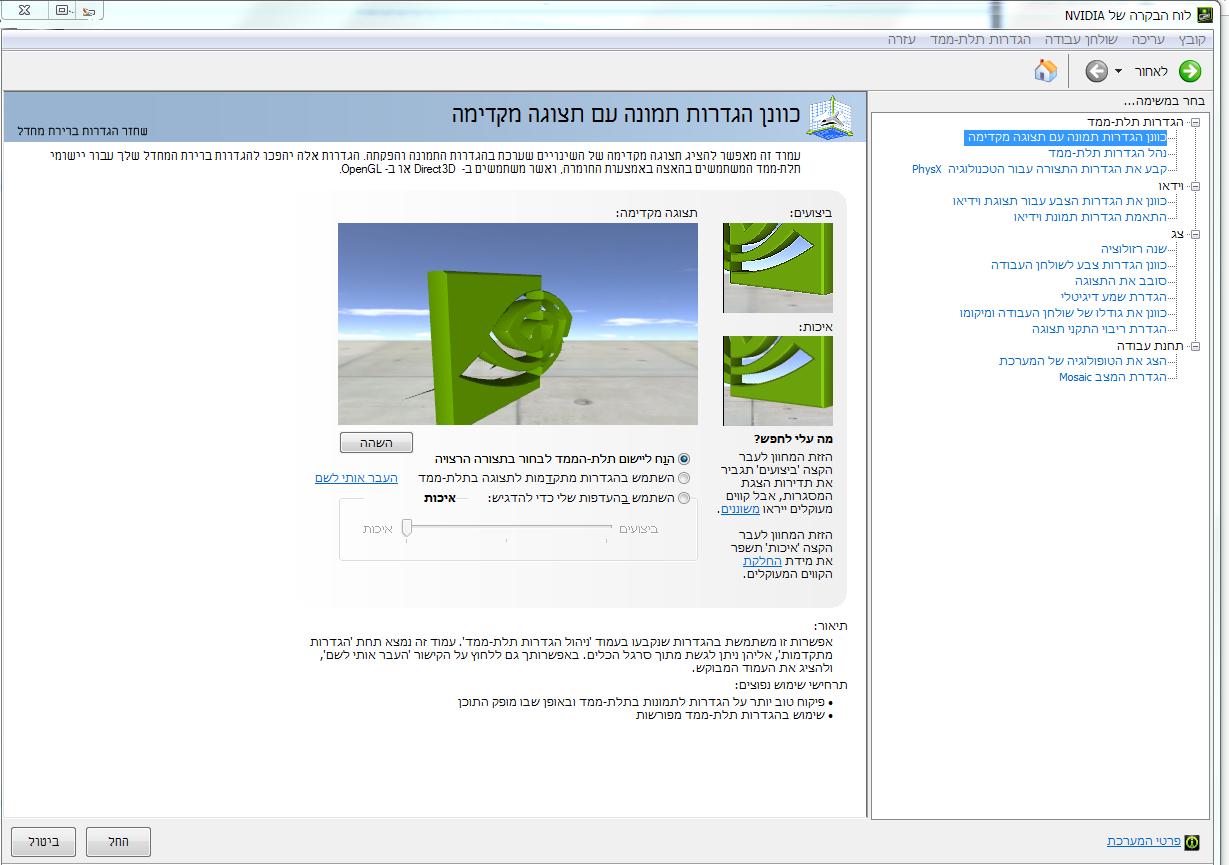Open the קובץ menu
Image resolution: width=1229 pixels, height=865 pixels.
(1192, 39)
